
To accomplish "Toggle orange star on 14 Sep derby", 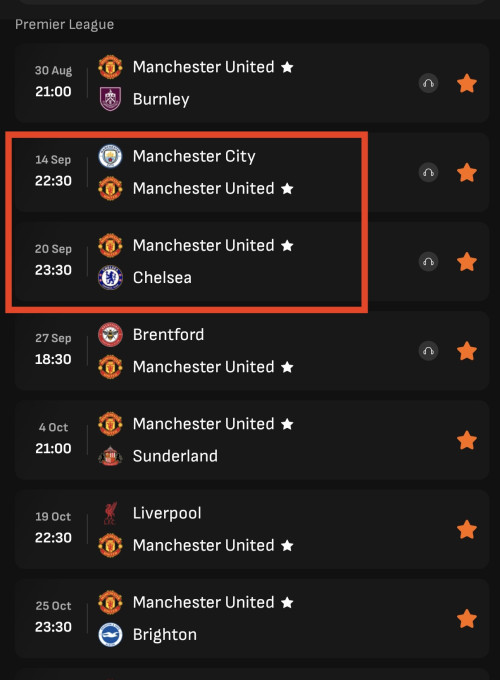I will click(x=467, y=173).
